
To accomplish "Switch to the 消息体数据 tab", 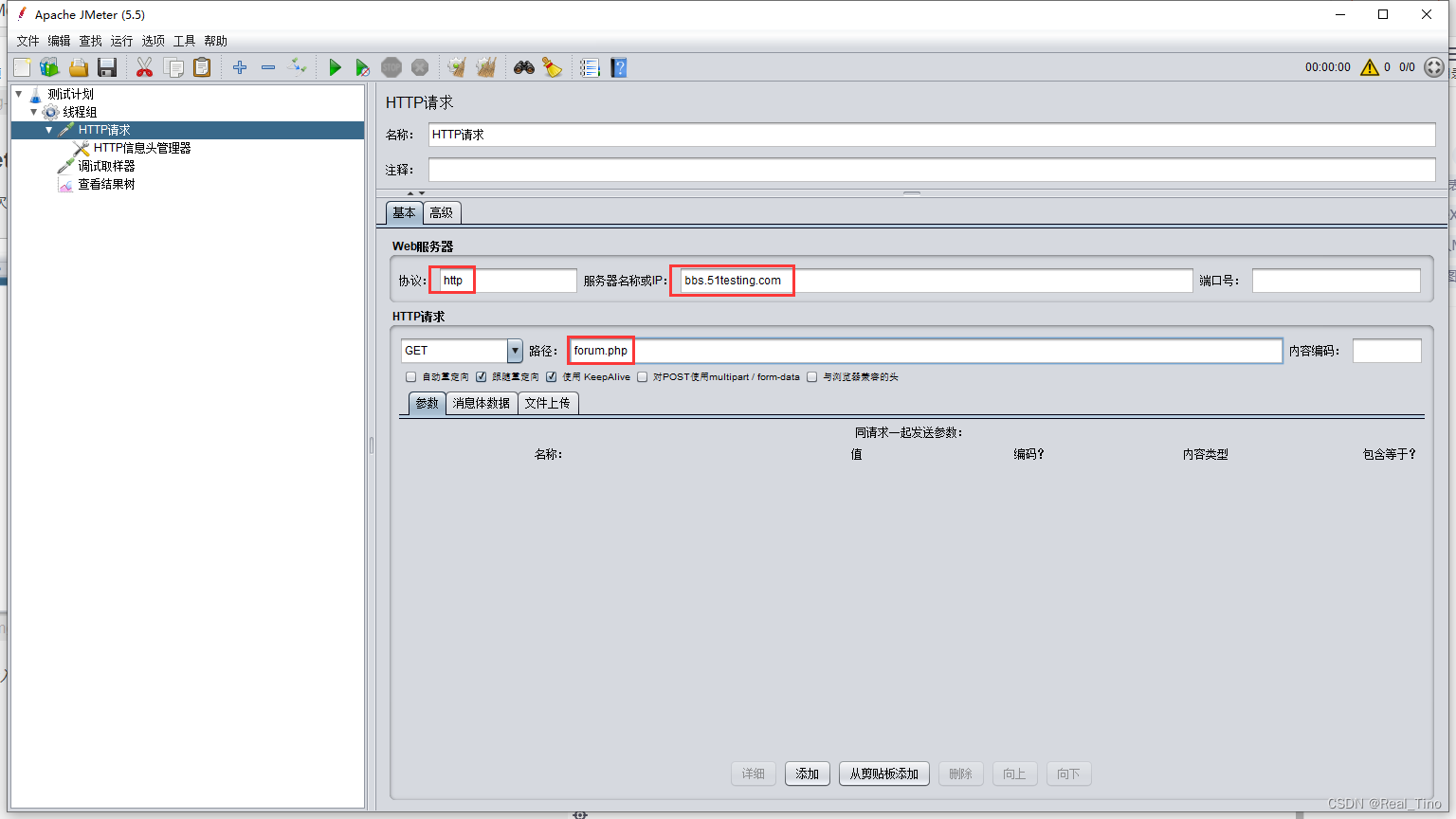I will point(482,403).
